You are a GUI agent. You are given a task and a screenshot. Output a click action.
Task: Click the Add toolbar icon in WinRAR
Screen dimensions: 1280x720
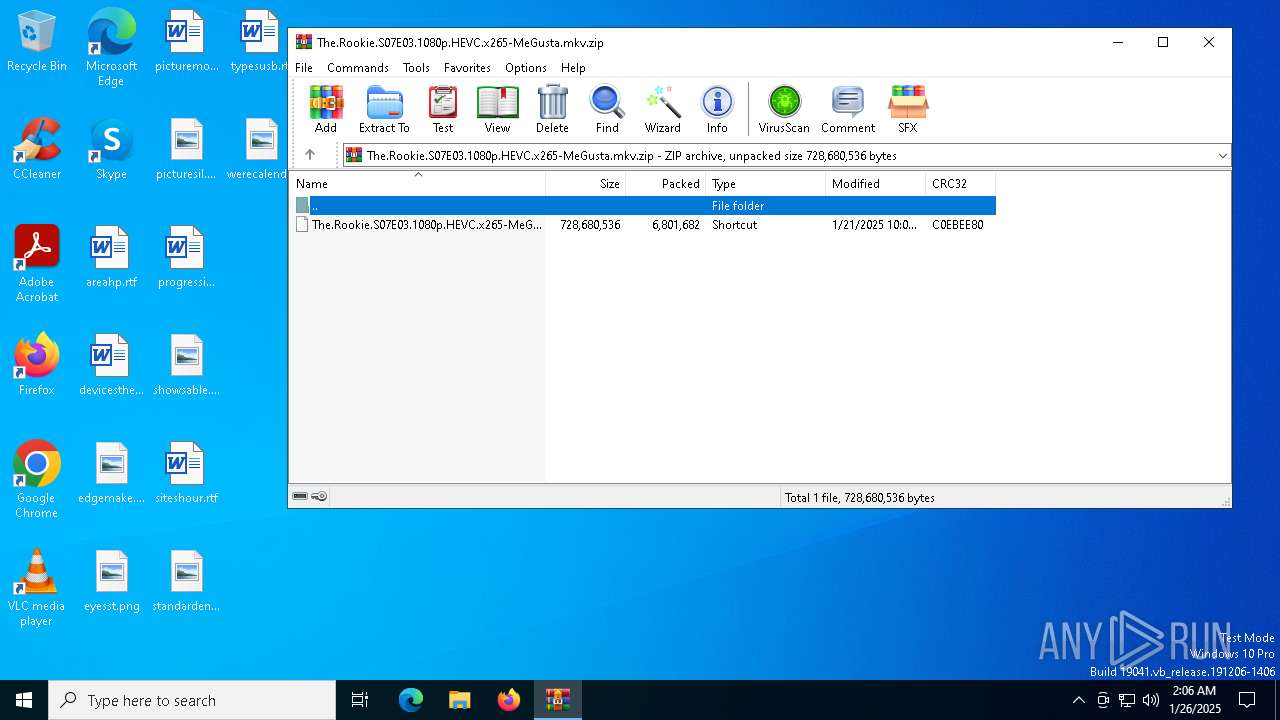pos(326,109)
